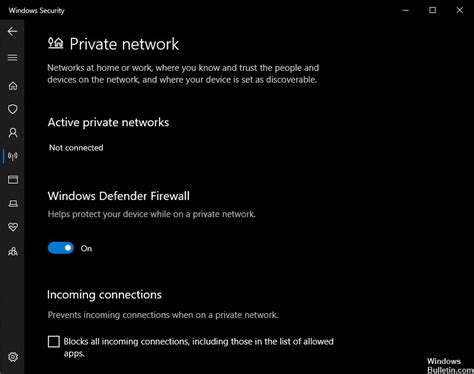Screen dimensions: 474x374
Task: Open Family options icon
Action: [13, 251]
